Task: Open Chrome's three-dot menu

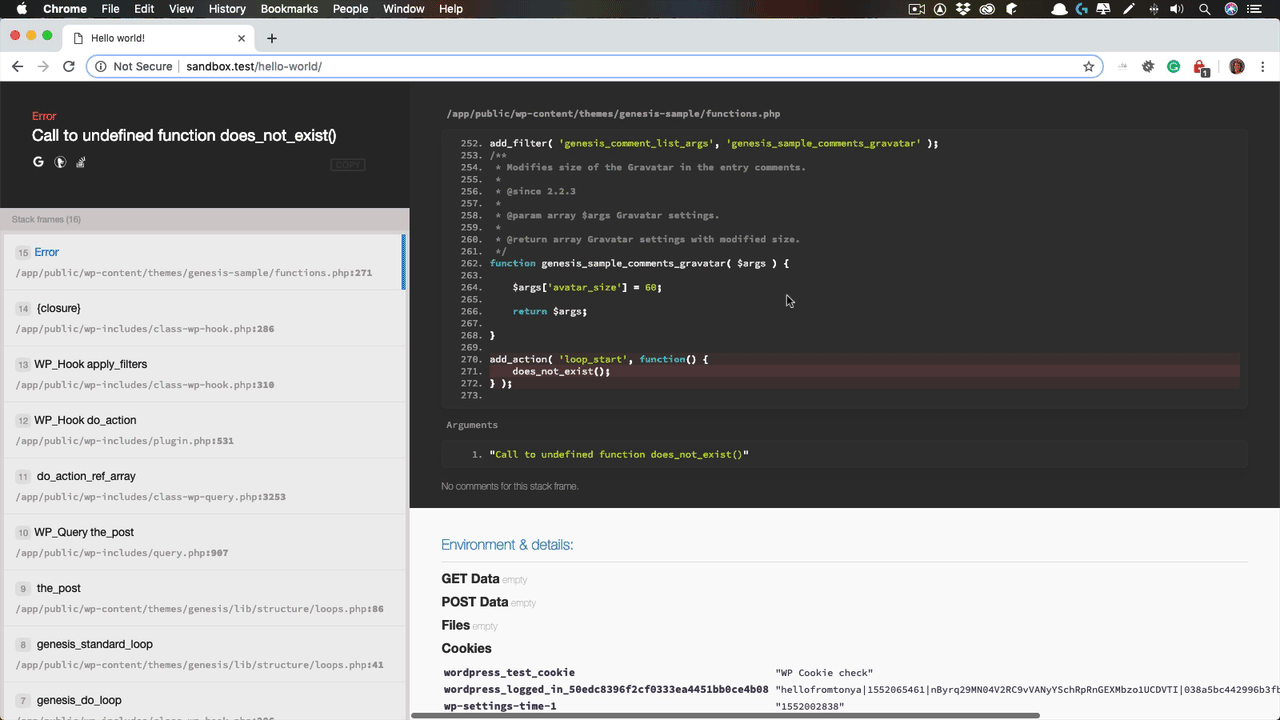Action: click(1263, 66)
